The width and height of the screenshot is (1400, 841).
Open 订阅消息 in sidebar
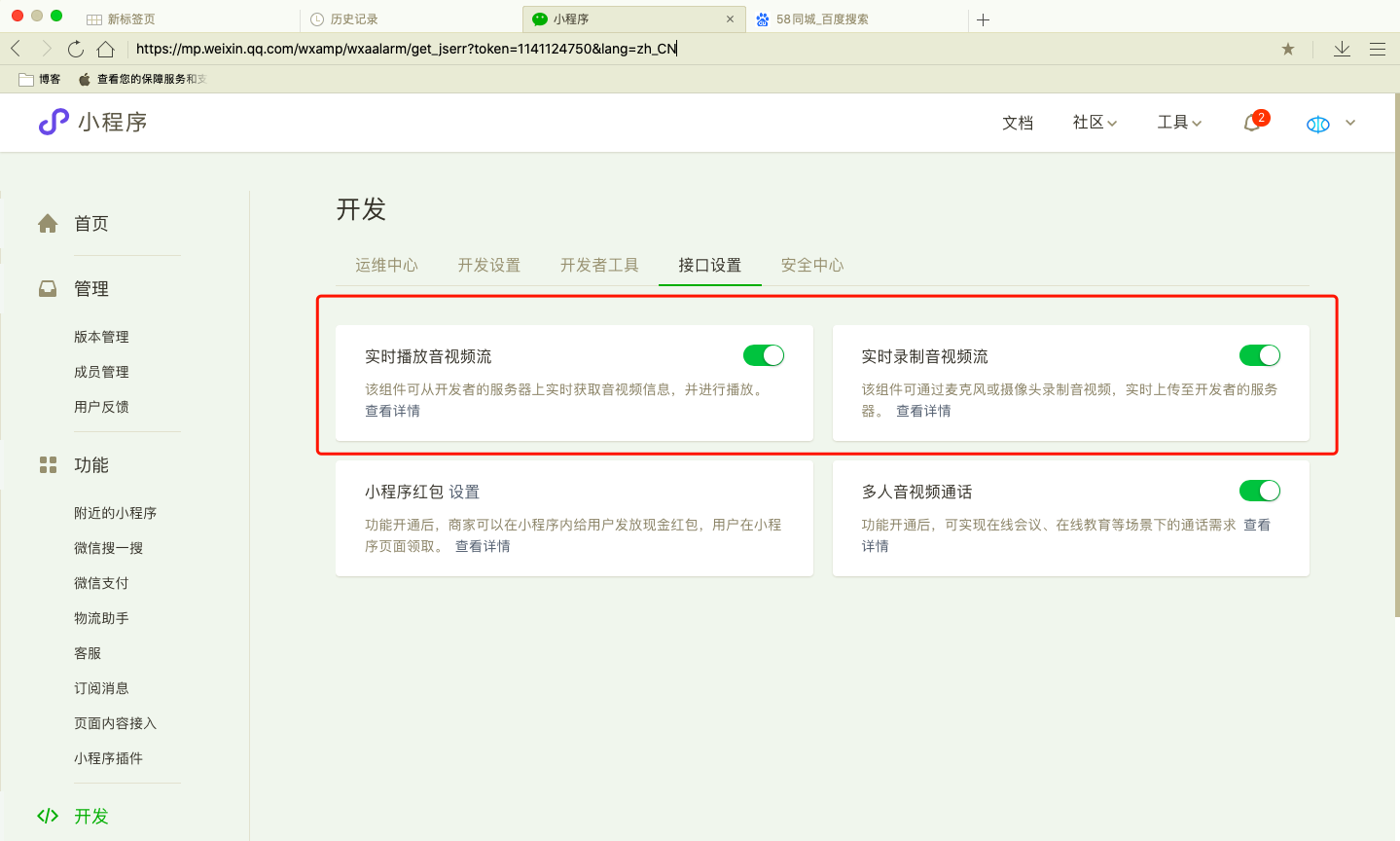pyautogui.click(x=101, y=688)
